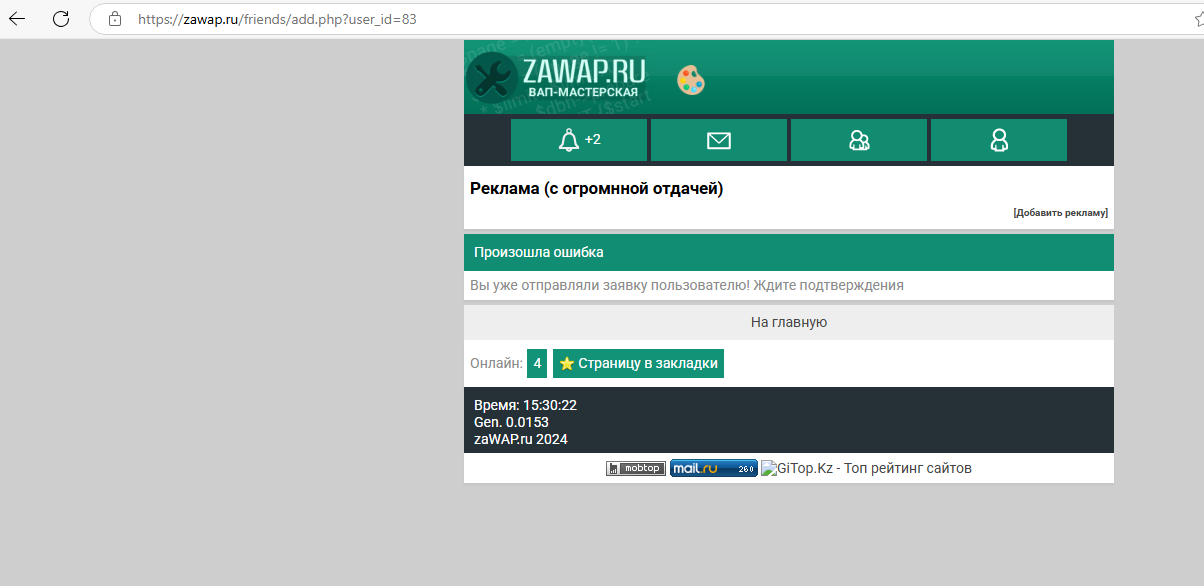Click the mail.ru rating counter

[713, 468]
